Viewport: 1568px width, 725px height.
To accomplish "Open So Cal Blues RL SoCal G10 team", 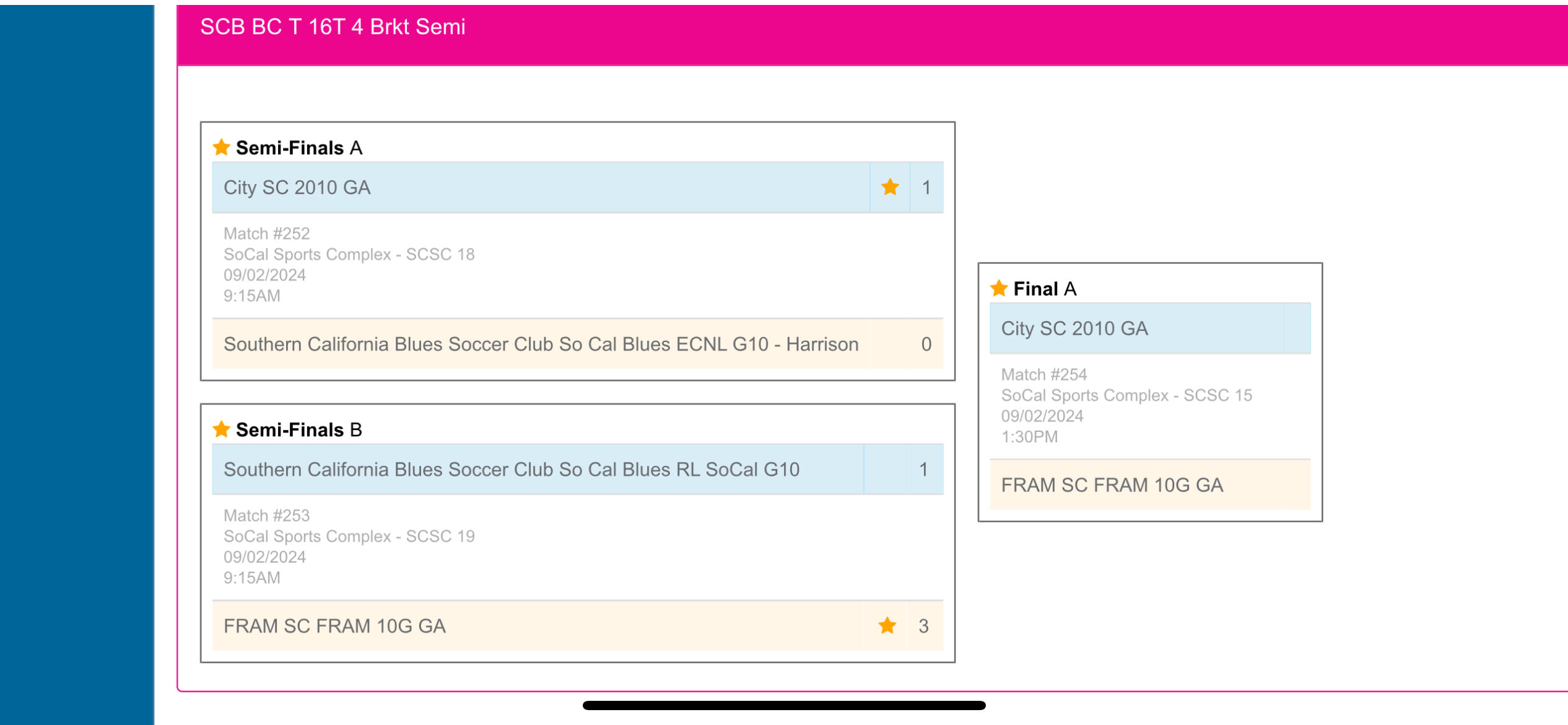I will pyautogui.click(x=512, y=469).
